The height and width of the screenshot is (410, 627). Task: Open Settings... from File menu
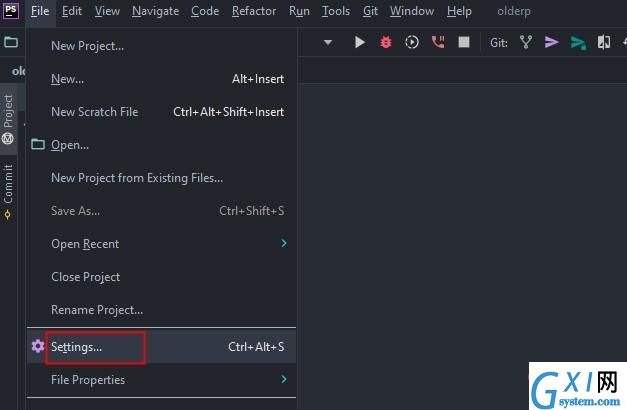point(162,346)
